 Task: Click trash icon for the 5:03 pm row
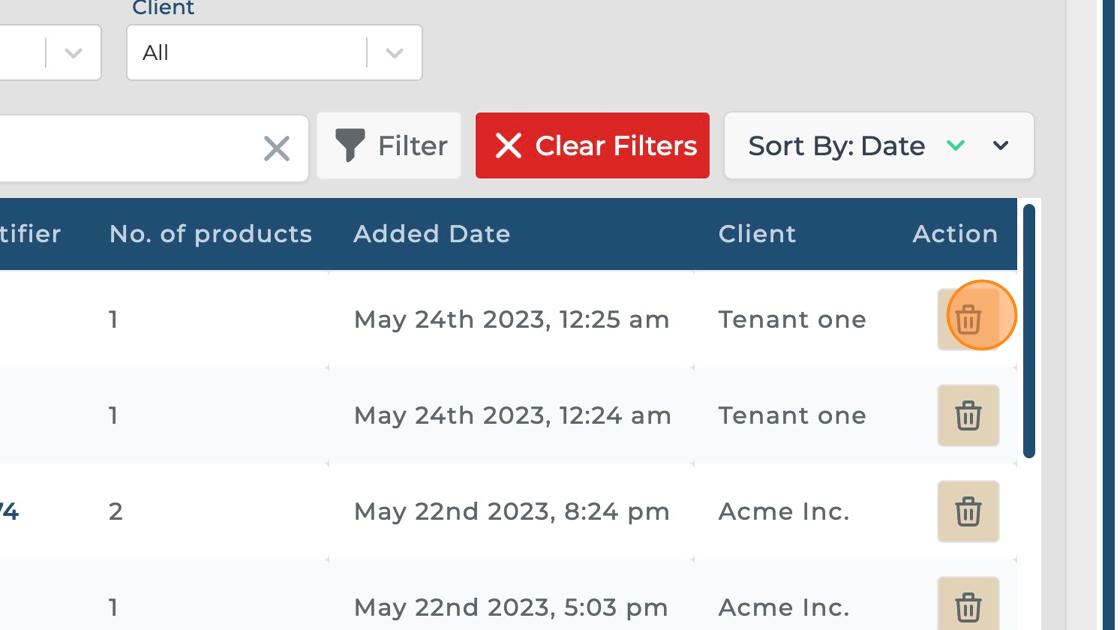(967, 604)
